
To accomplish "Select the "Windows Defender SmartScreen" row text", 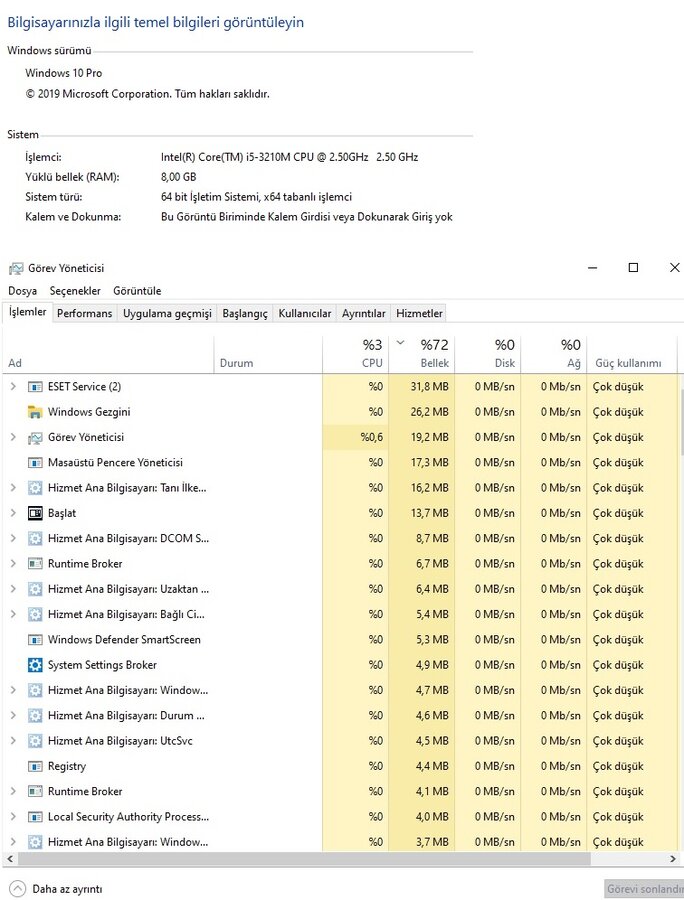I will [x=125, y=639].
